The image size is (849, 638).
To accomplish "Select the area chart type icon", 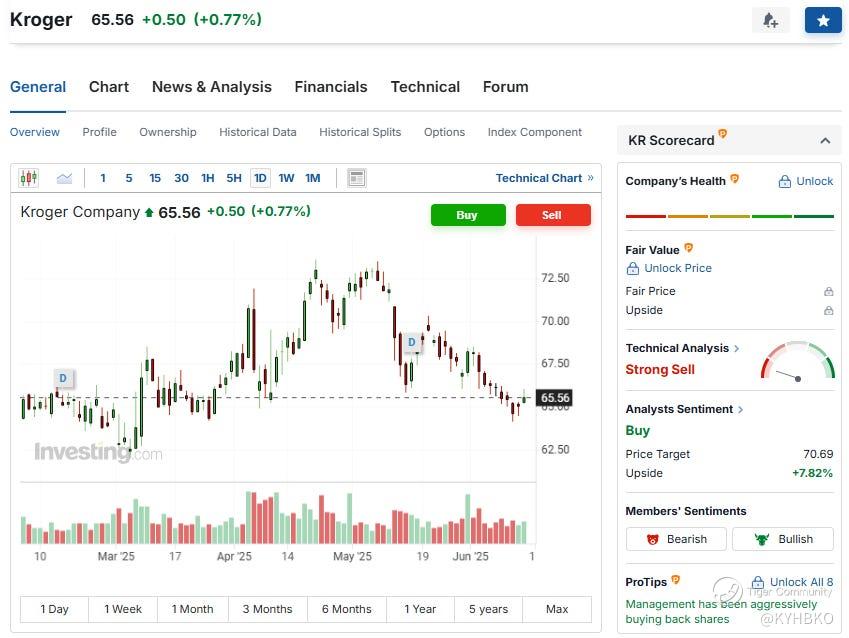I will [64, 178].
